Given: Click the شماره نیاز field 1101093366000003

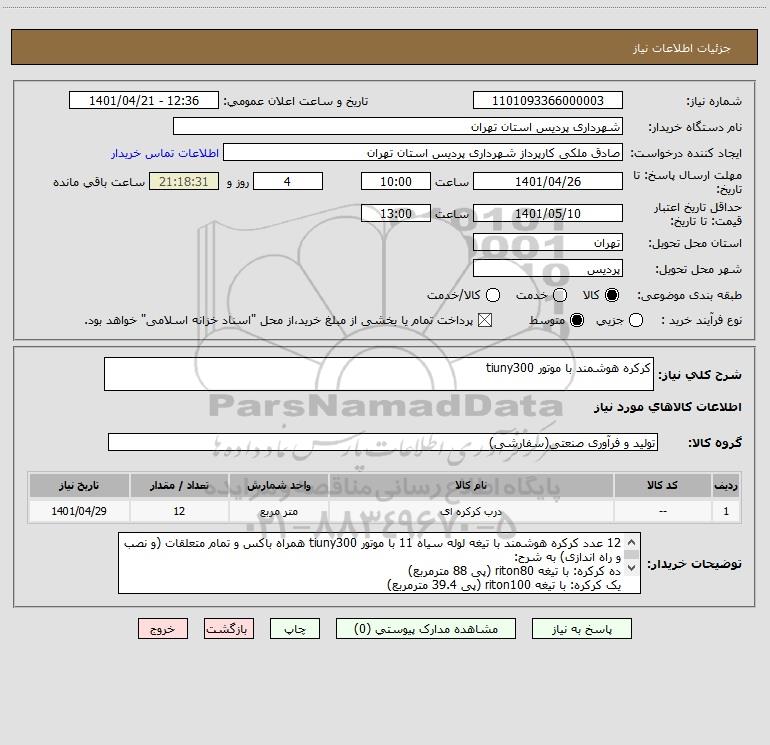Looking at the screenshot, I should (548, 100).
